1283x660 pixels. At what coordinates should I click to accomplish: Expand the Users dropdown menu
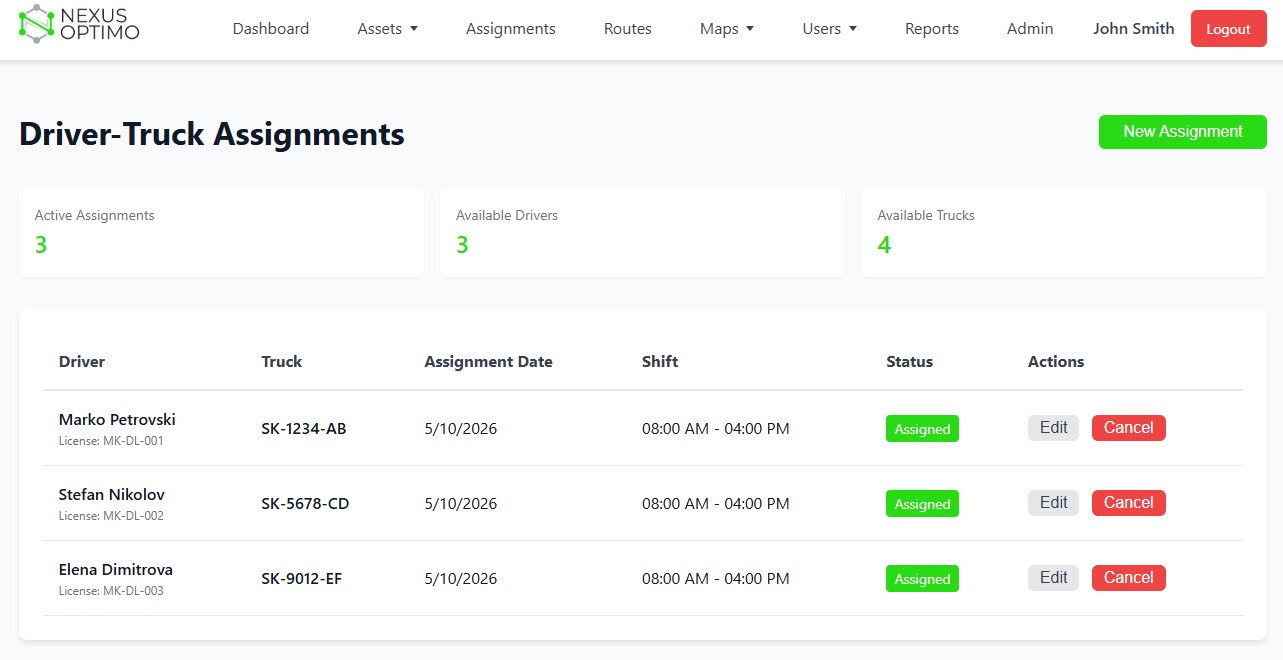coord(830,29)
